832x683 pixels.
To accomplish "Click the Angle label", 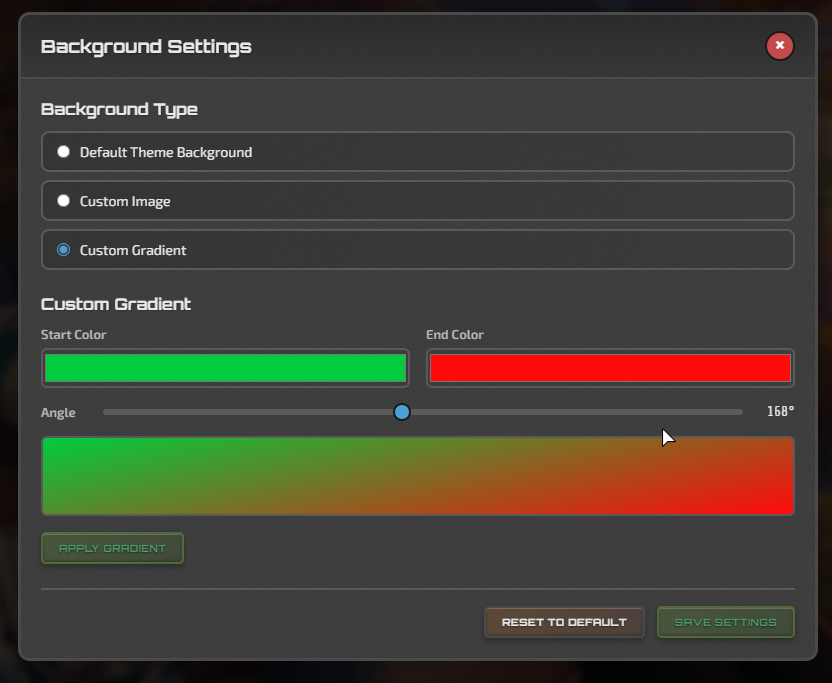I will (58, 413).
